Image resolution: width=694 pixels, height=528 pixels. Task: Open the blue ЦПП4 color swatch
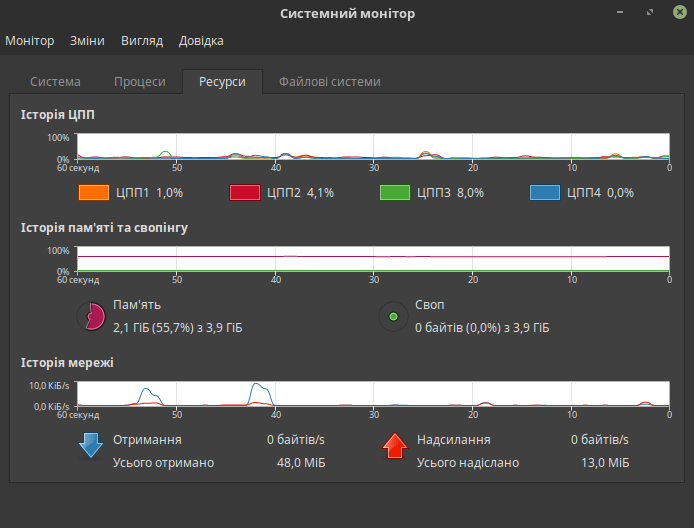pyautogui.click(x=544, y=193)
